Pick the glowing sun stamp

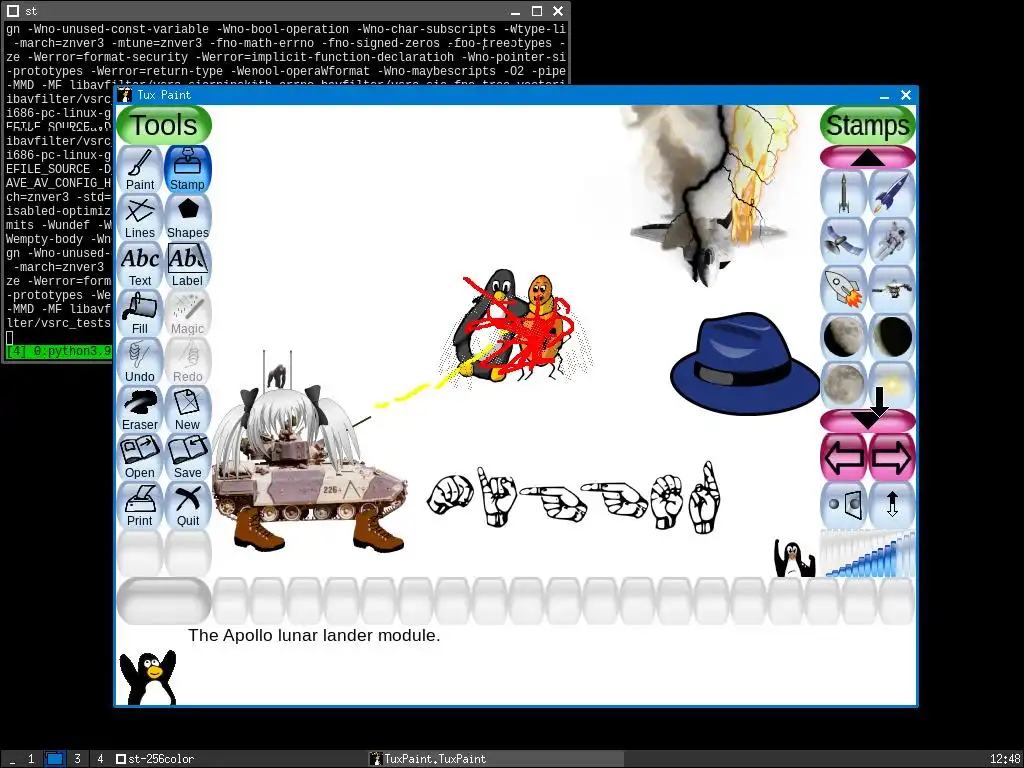pyautogui.click(x=891, y=385)
